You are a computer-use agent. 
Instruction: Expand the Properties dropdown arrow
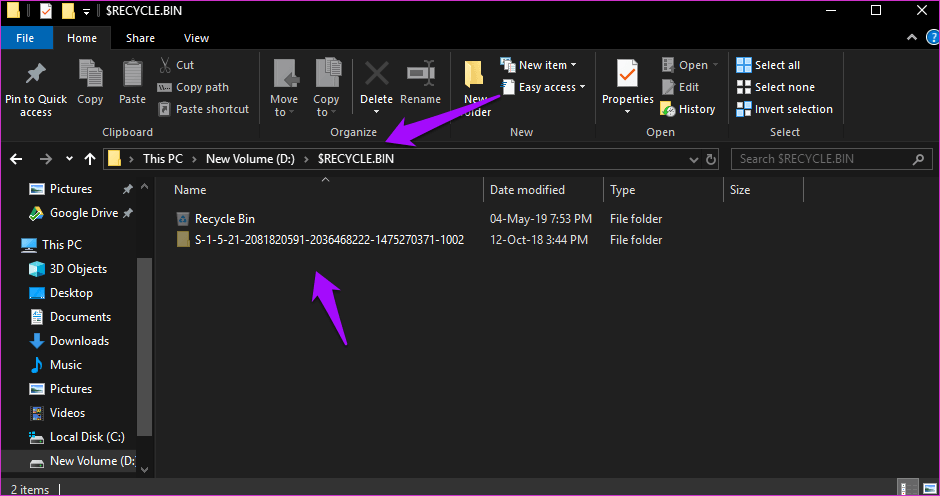[x=627, y=112]
